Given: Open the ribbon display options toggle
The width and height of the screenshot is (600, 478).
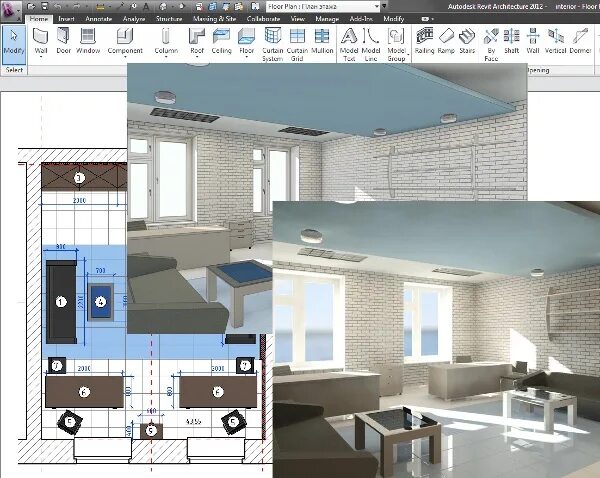Looking at the screenshot, I should click(x=427, y=19).
